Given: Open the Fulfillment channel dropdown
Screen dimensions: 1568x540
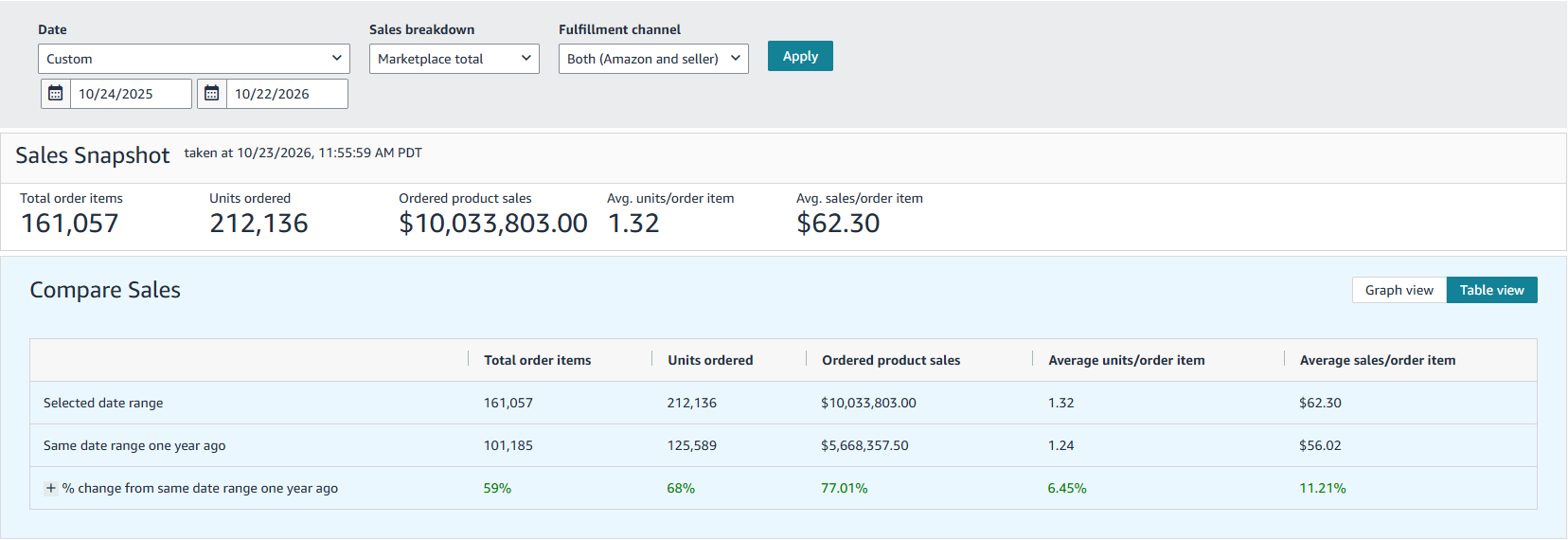Looking at the screenshot, I should [x=653, y=59].
